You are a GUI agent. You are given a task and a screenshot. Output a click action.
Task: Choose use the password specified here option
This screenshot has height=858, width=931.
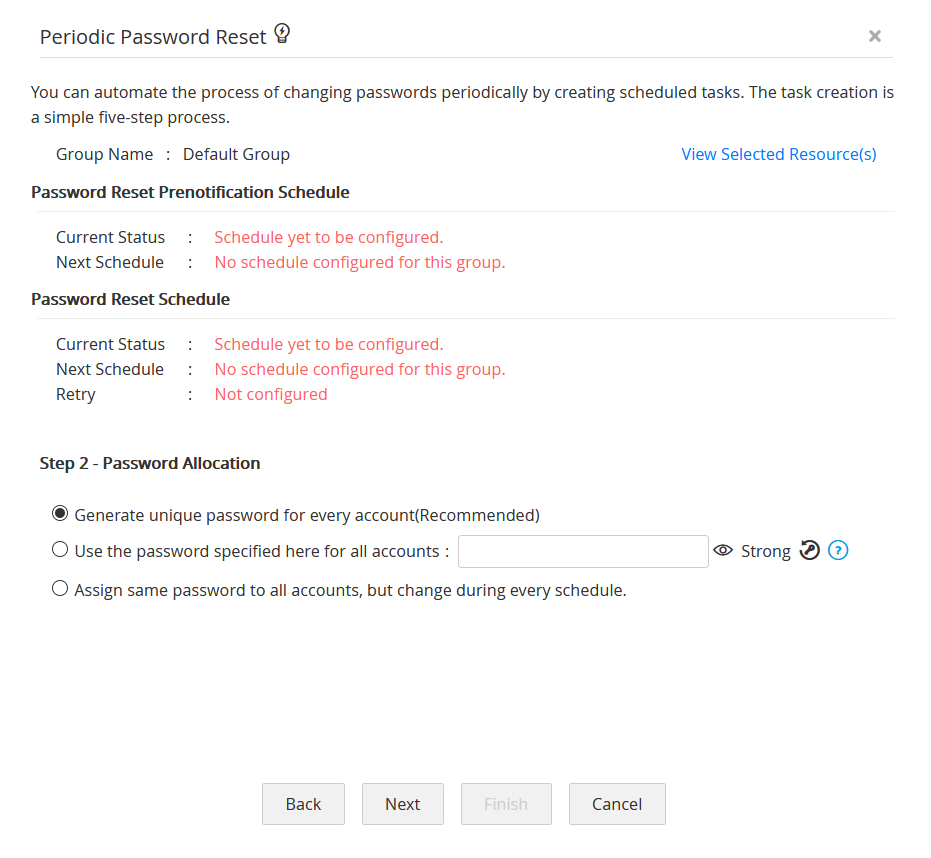[x=60, y=549]
